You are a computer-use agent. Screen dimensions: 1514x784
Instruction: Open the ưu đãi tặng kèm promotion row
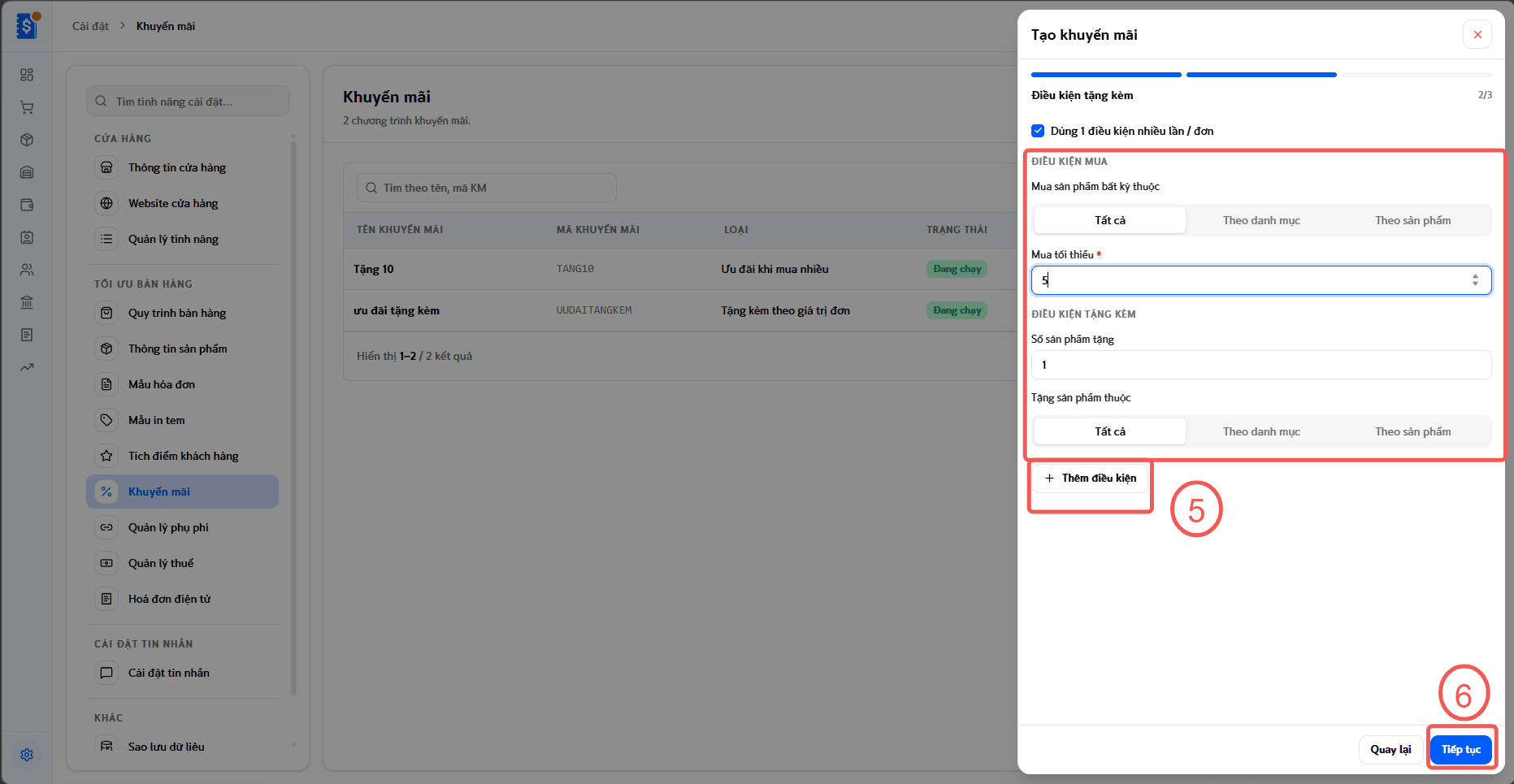(679, 310)
